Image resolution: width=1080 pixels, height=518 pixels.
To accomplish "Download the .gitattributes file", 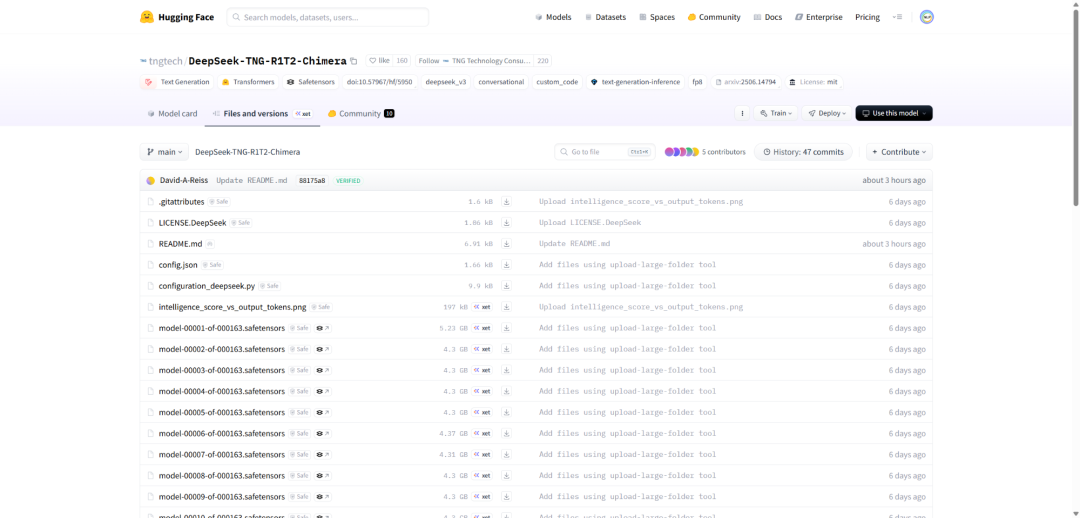I will coord(506,202).
